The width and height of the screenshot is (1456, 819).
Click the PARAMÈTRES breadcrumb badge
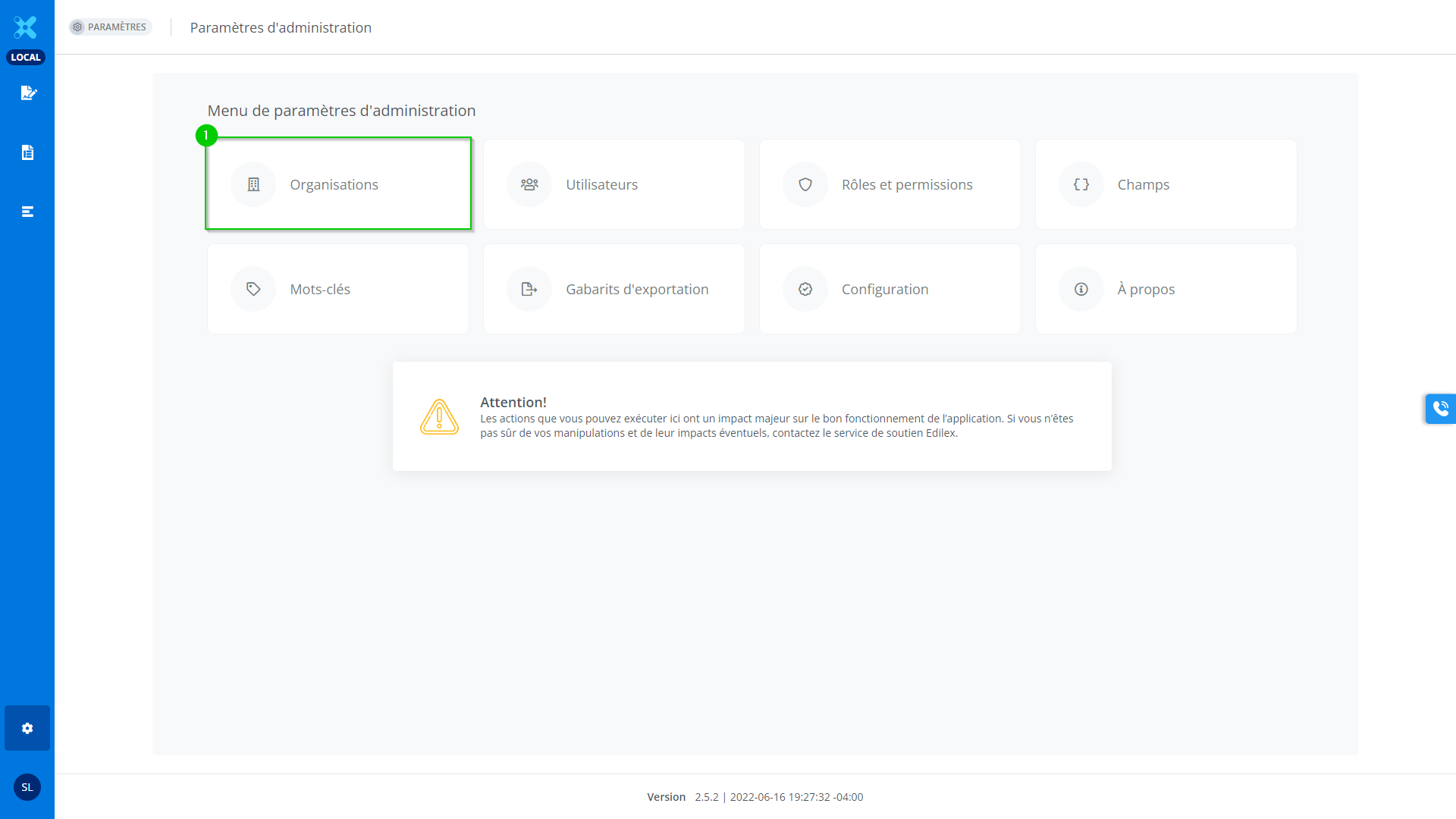[111, 27]
